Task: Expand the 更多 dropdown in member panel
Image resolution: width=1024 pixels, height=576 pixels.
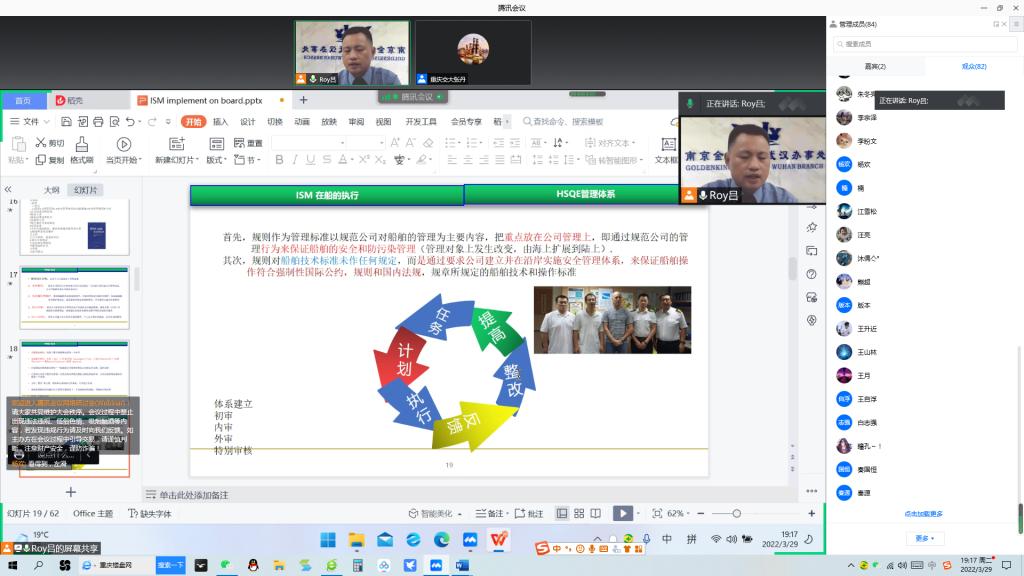Action: point(924,538)
